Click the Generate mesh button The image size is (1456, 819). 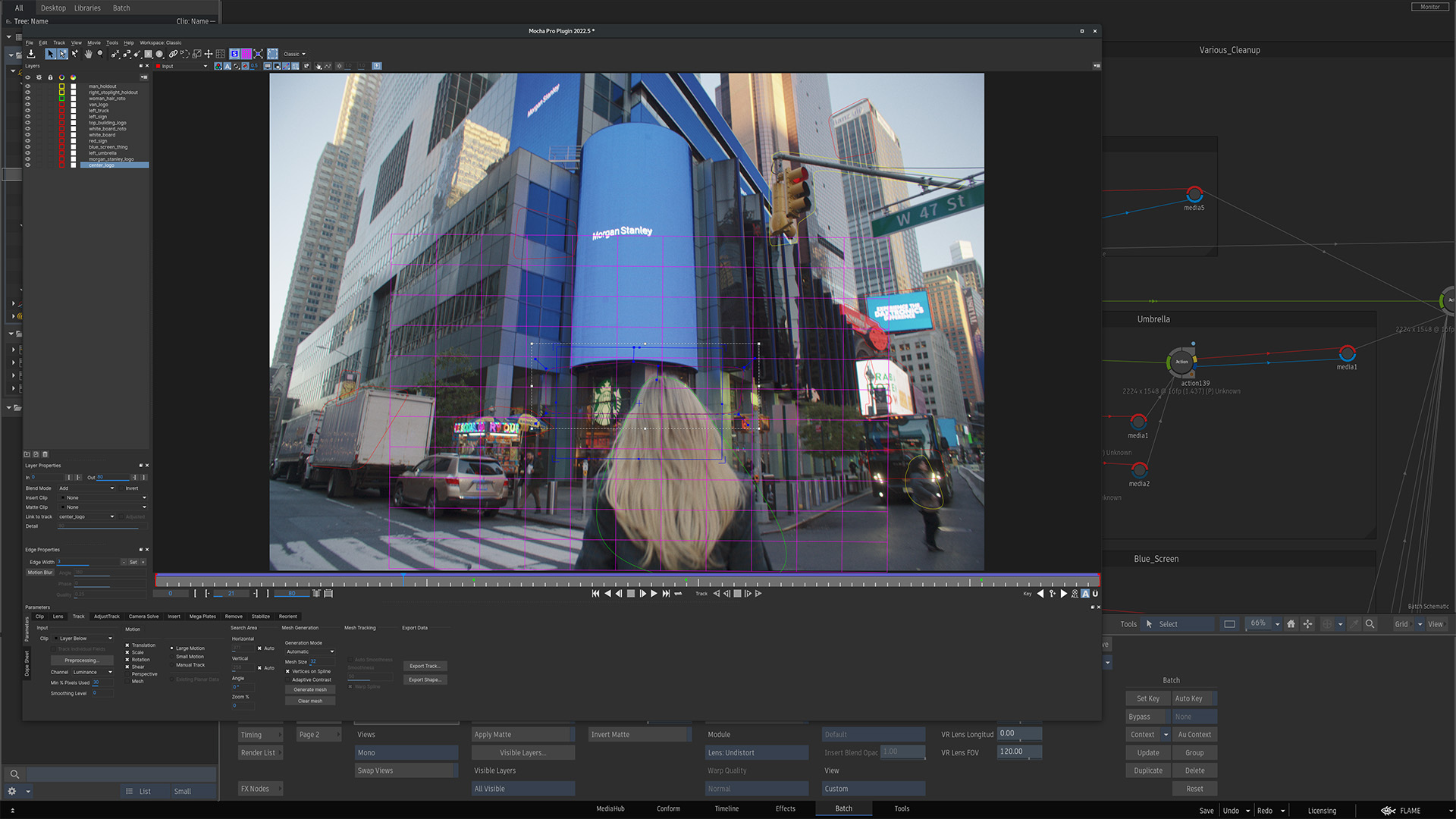(x=310, y=689)
